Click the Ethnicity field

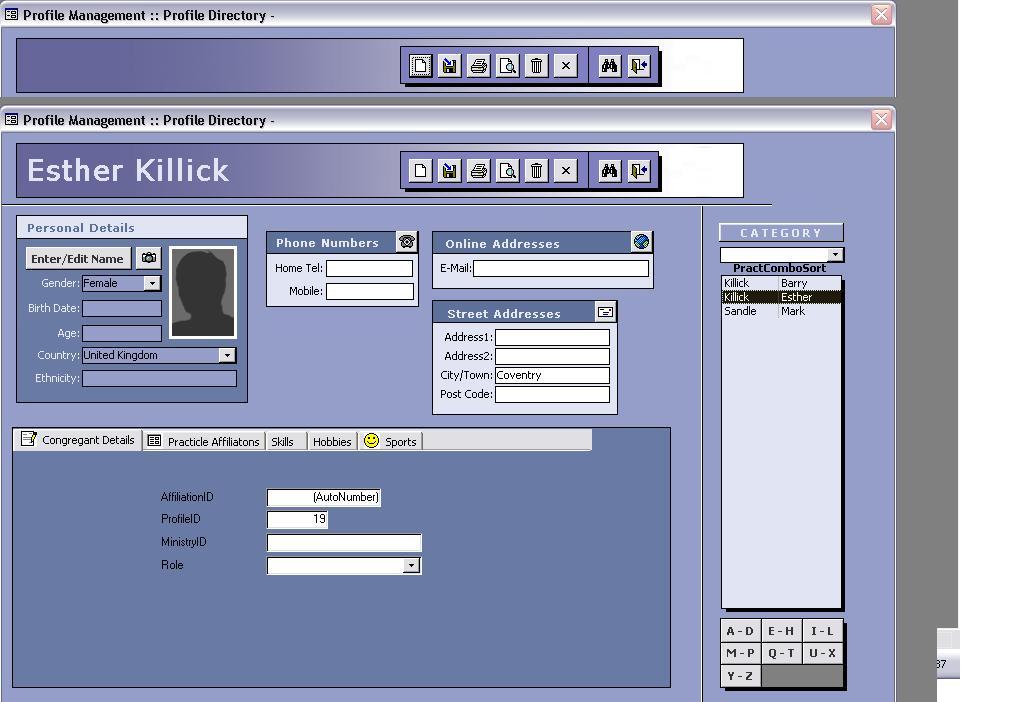pyautogui.click(x=159, y=378)
